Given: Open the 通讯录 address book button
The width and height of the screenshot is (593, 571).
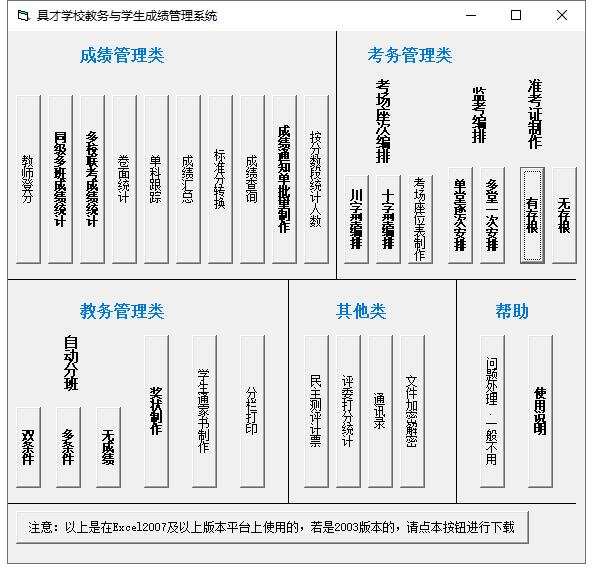Looking at the screenshot, I should coord(380,411).
